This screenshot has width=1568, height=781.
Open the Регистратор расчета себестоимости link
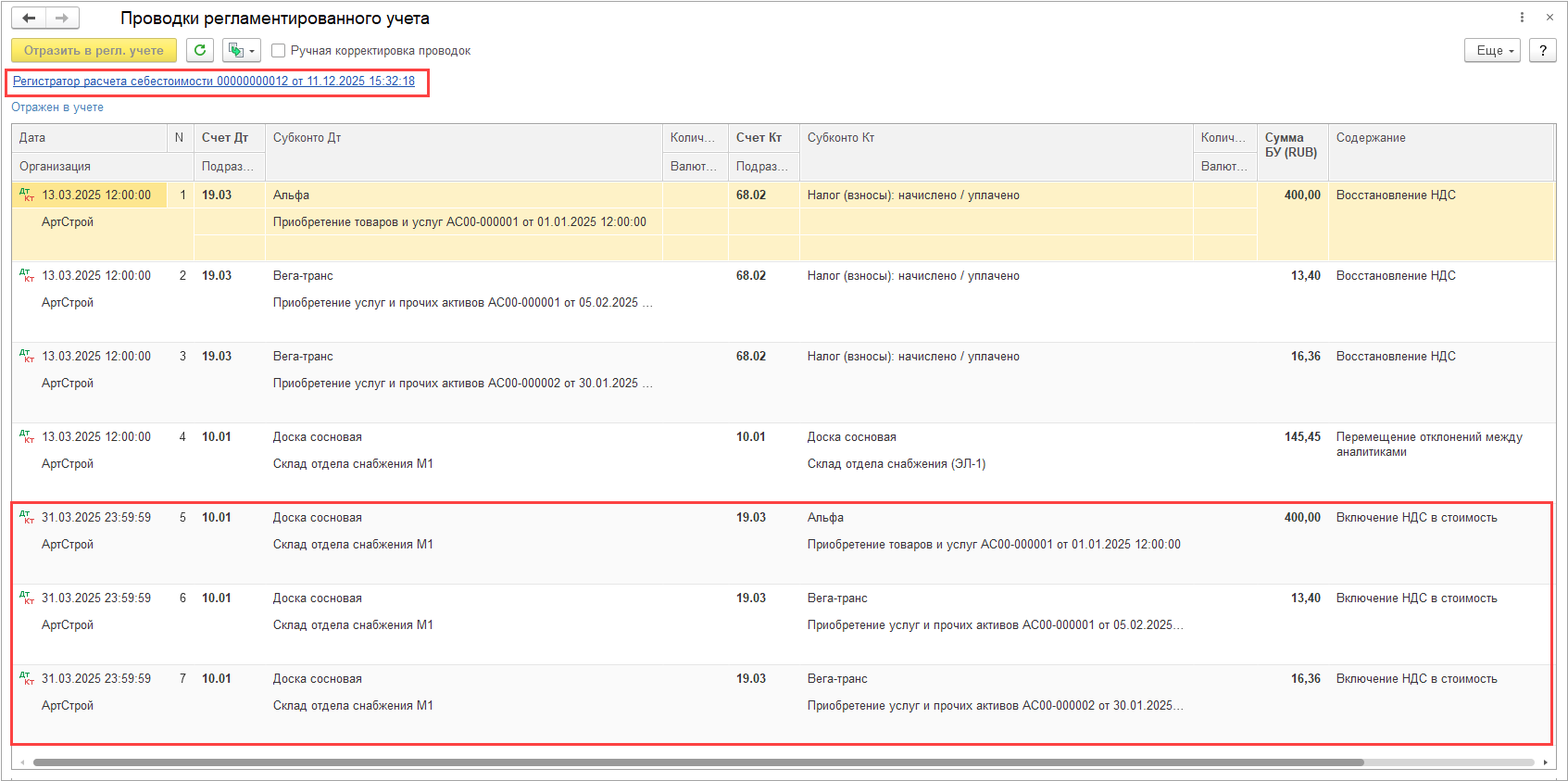[x=214, y=82]
